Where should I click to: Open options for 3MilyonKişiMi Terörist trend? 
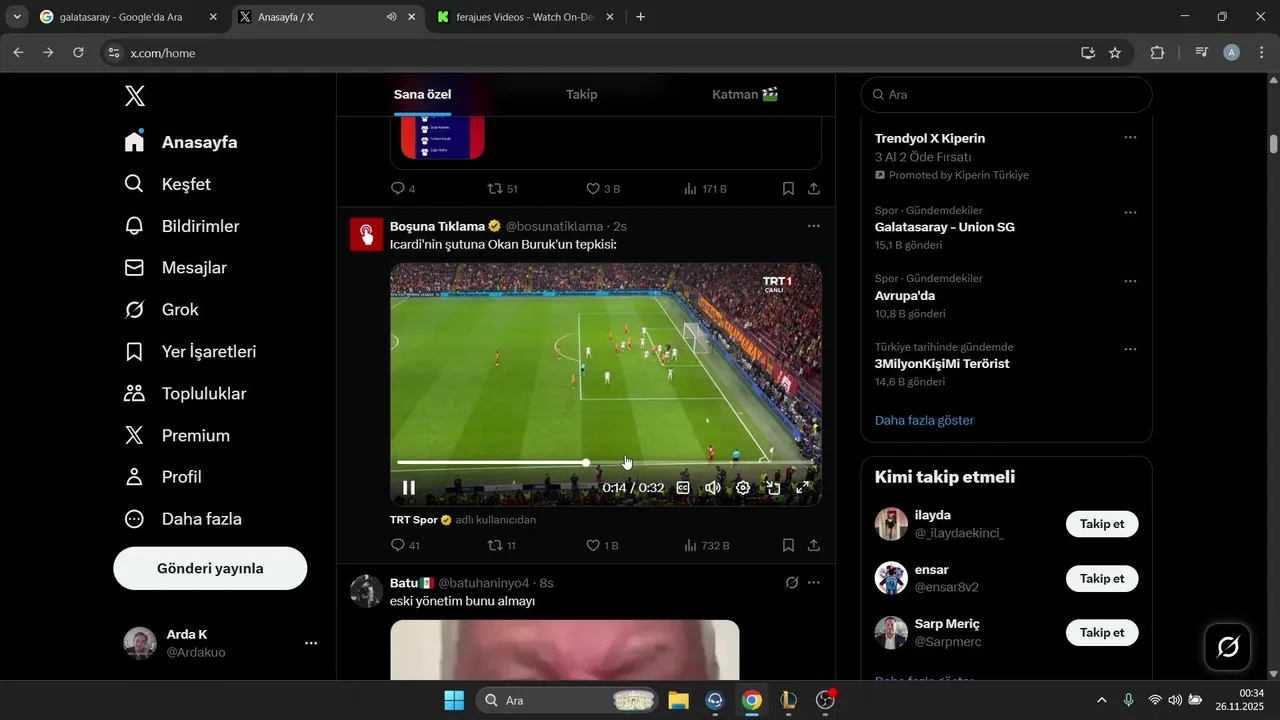point(1130,350)
